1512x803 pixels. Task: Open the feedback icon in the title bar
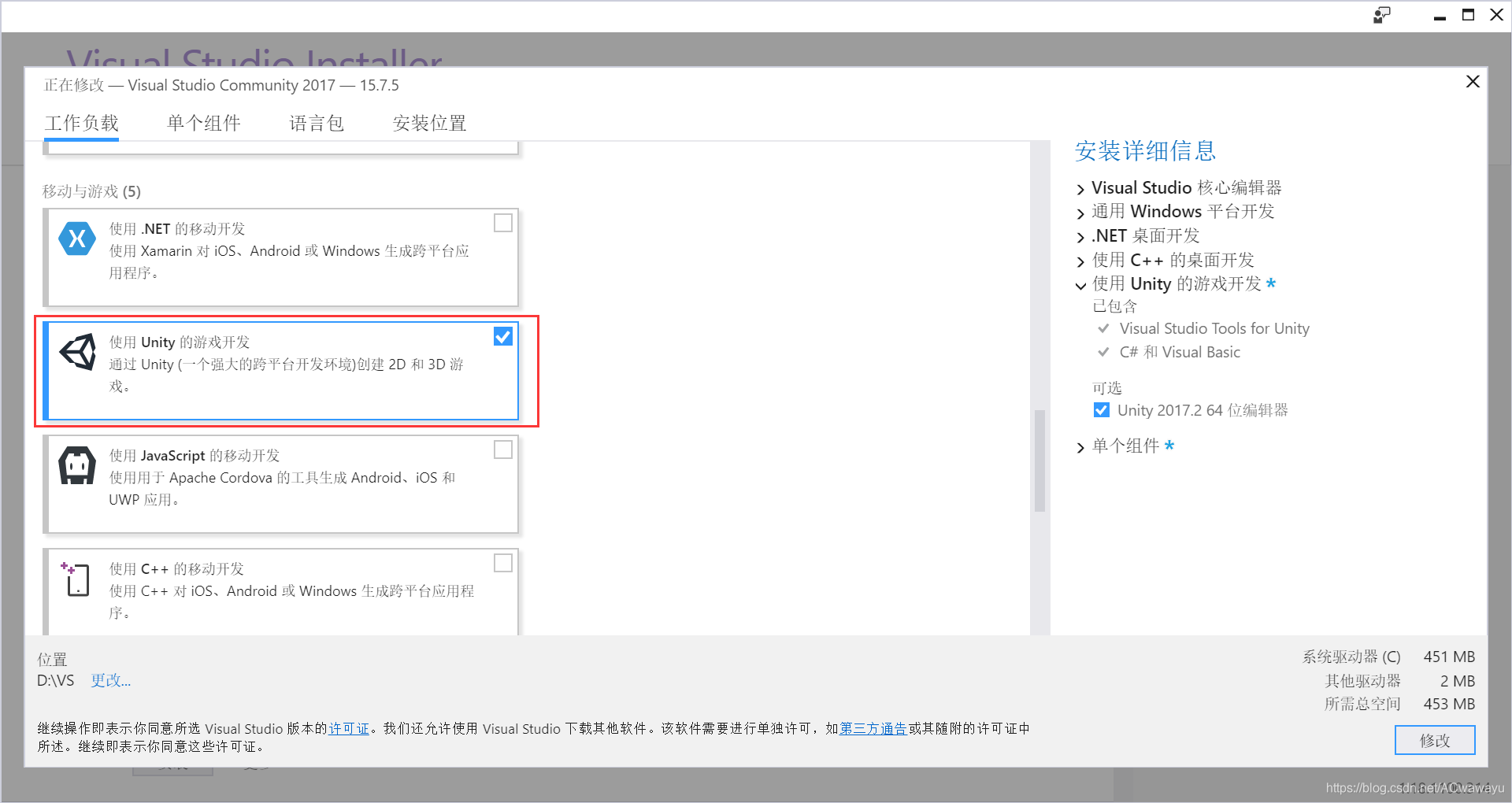tap(1382, 15)
